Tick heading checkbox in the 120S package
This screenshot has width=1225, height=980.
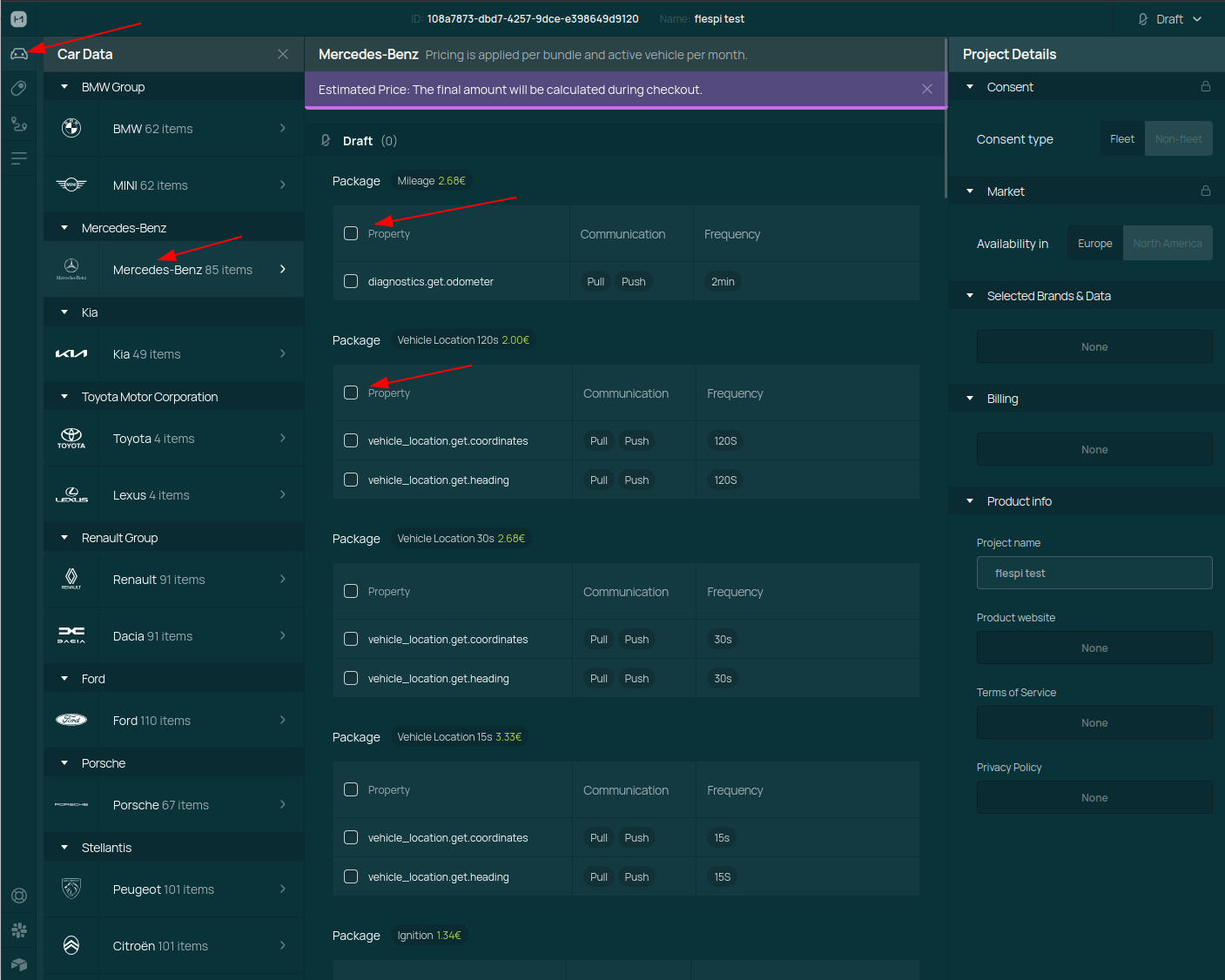(351, 480)
